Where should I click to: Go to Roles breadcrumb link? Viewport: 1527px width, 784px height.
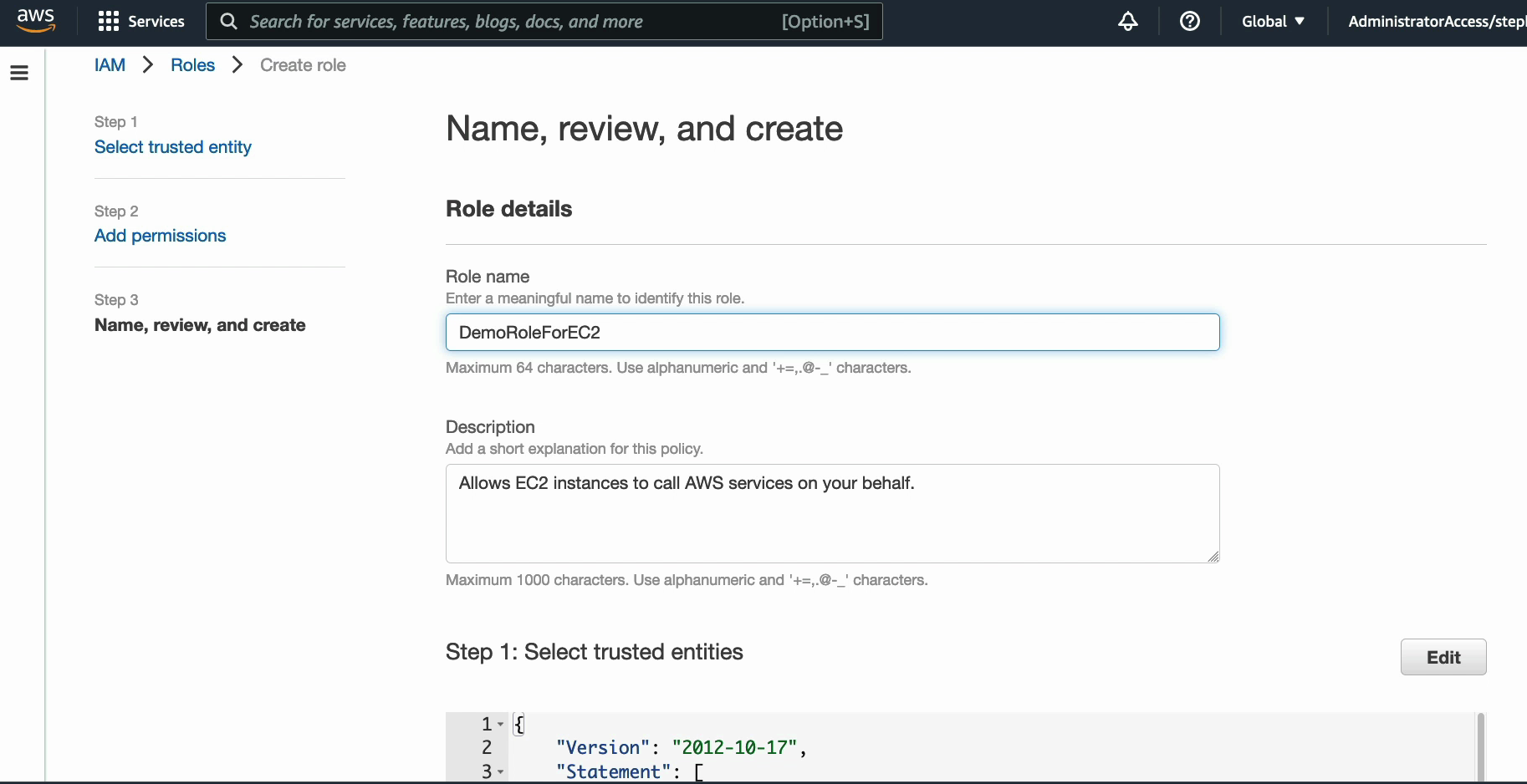click(x=192, y=65)
